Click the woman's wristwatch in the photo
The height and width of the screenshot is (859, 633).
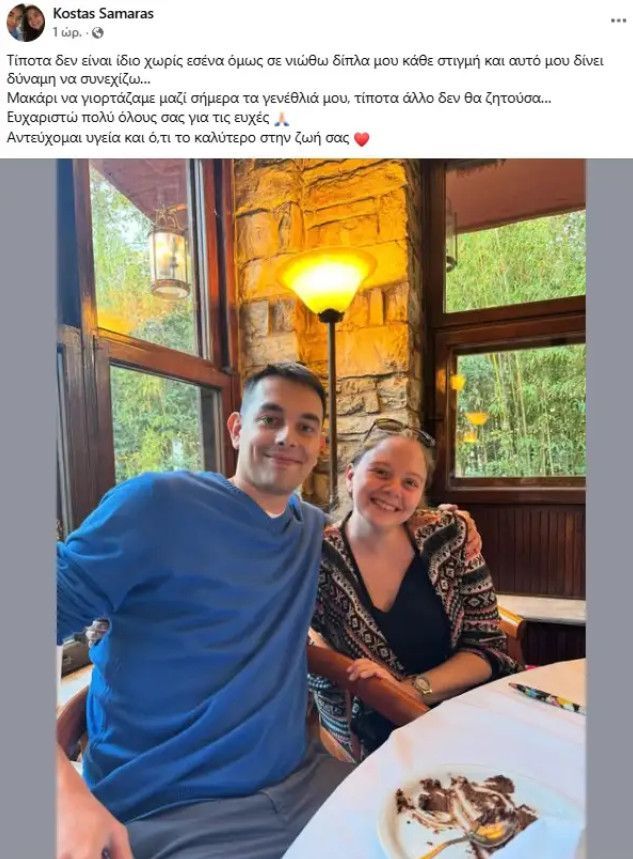[x=421, y=685]
